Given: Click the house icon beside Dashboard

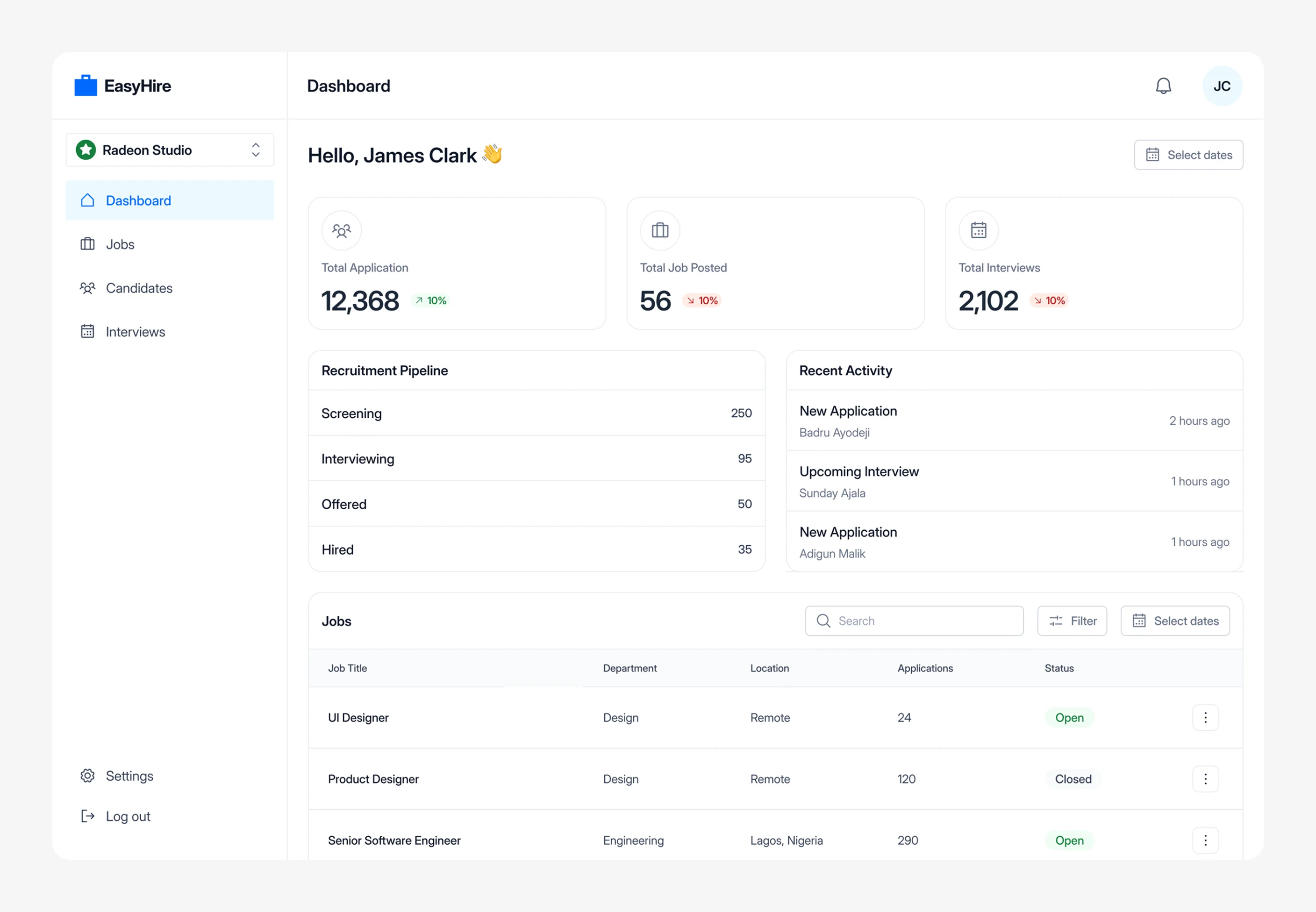Looking at the screenshot, I should click(x=87, y=200).
